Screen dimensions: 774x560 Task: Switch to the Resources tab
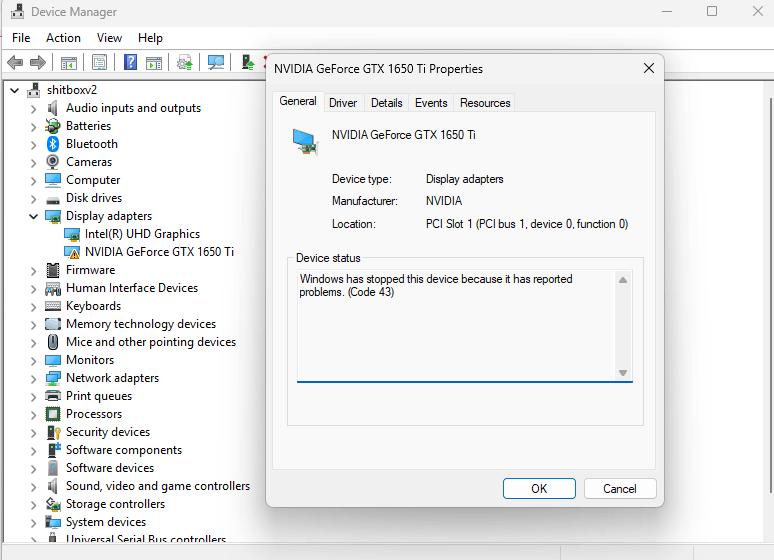[485, 103]
